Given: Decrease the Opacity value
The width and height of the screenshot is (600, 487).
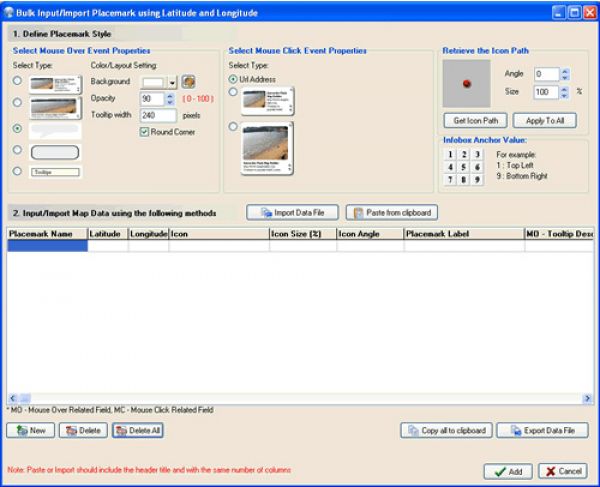Looking at the screenshot, I should [170, 102].
